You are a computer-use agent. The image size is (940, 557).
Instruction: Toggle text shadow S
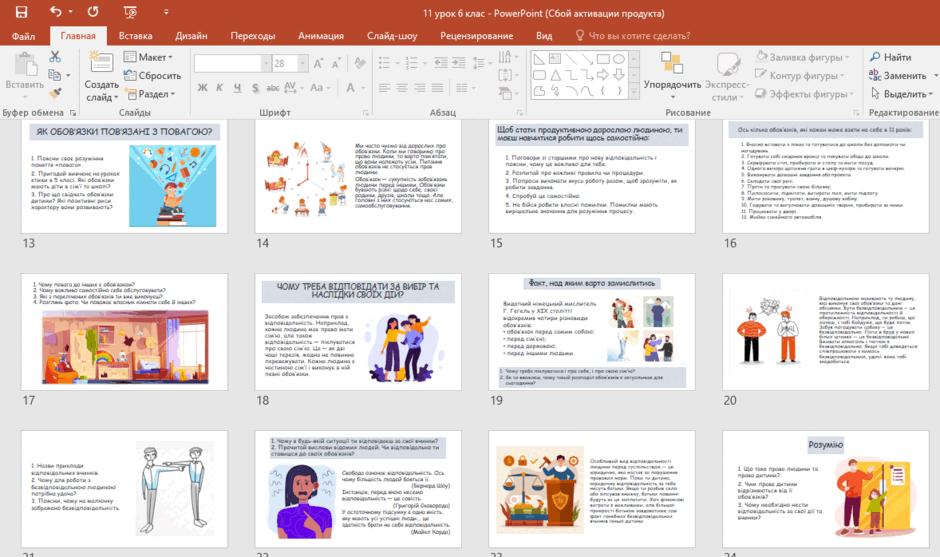pyautogui.click(x=255, y=88)
